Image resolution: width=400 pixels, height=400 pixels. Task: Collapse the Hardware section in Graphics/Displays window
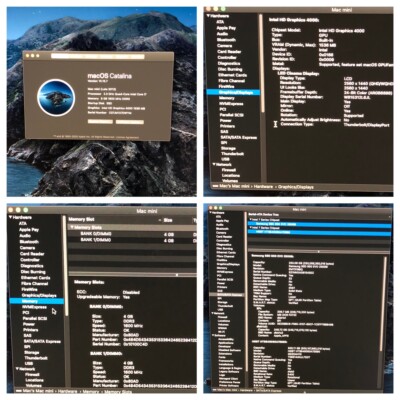208,16
